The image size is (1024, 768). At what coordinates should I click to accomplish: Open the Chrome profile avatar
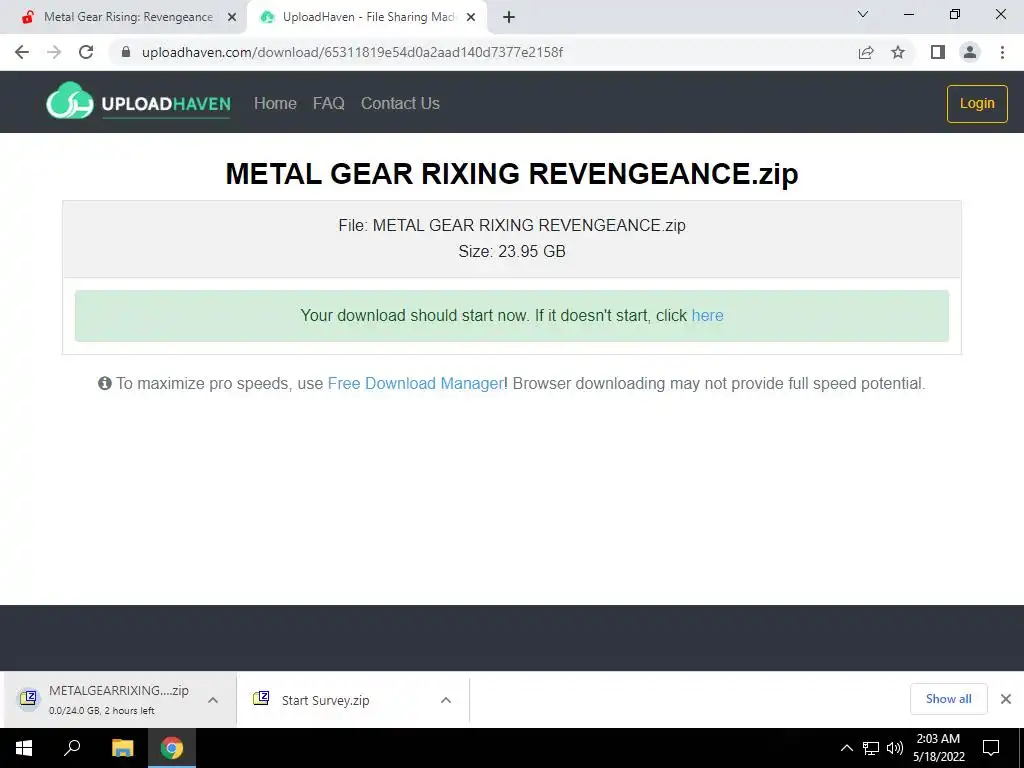click(x=970, y=52)
